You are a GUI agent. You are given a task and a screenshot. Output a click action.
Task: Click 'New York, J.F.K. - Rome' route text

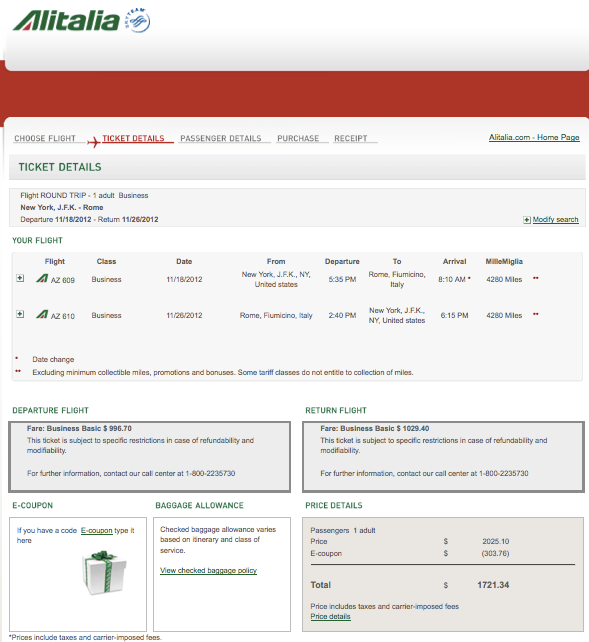[62, 208]
